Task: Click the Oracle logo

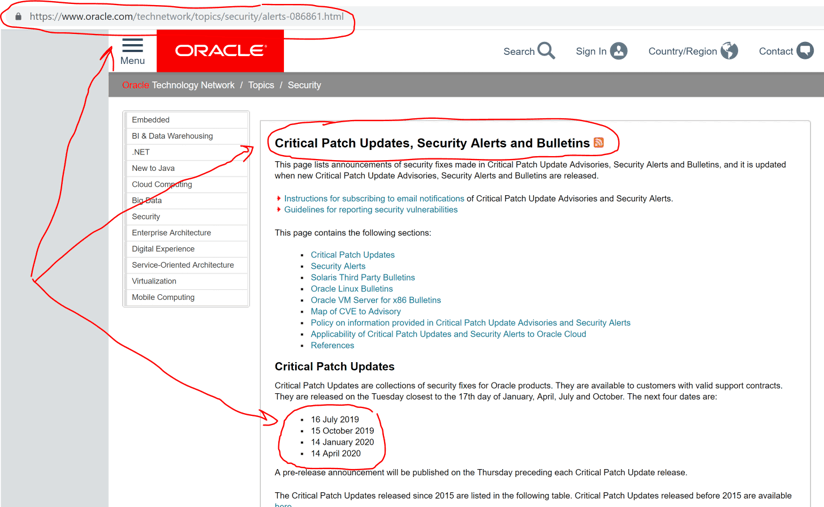Action: pos(220,50)
